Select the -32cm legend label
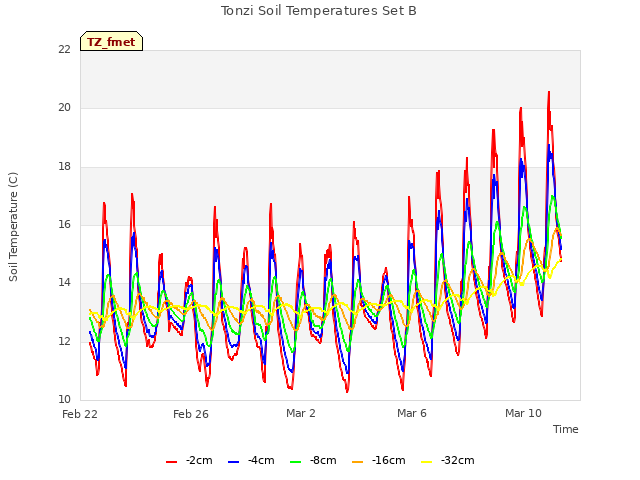This screenshot has height=480, width=640. (x=458, y=460)
